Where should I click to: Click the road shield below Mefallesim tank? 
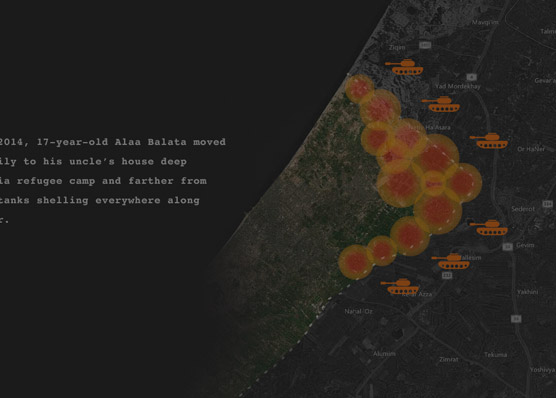(447, 275)
